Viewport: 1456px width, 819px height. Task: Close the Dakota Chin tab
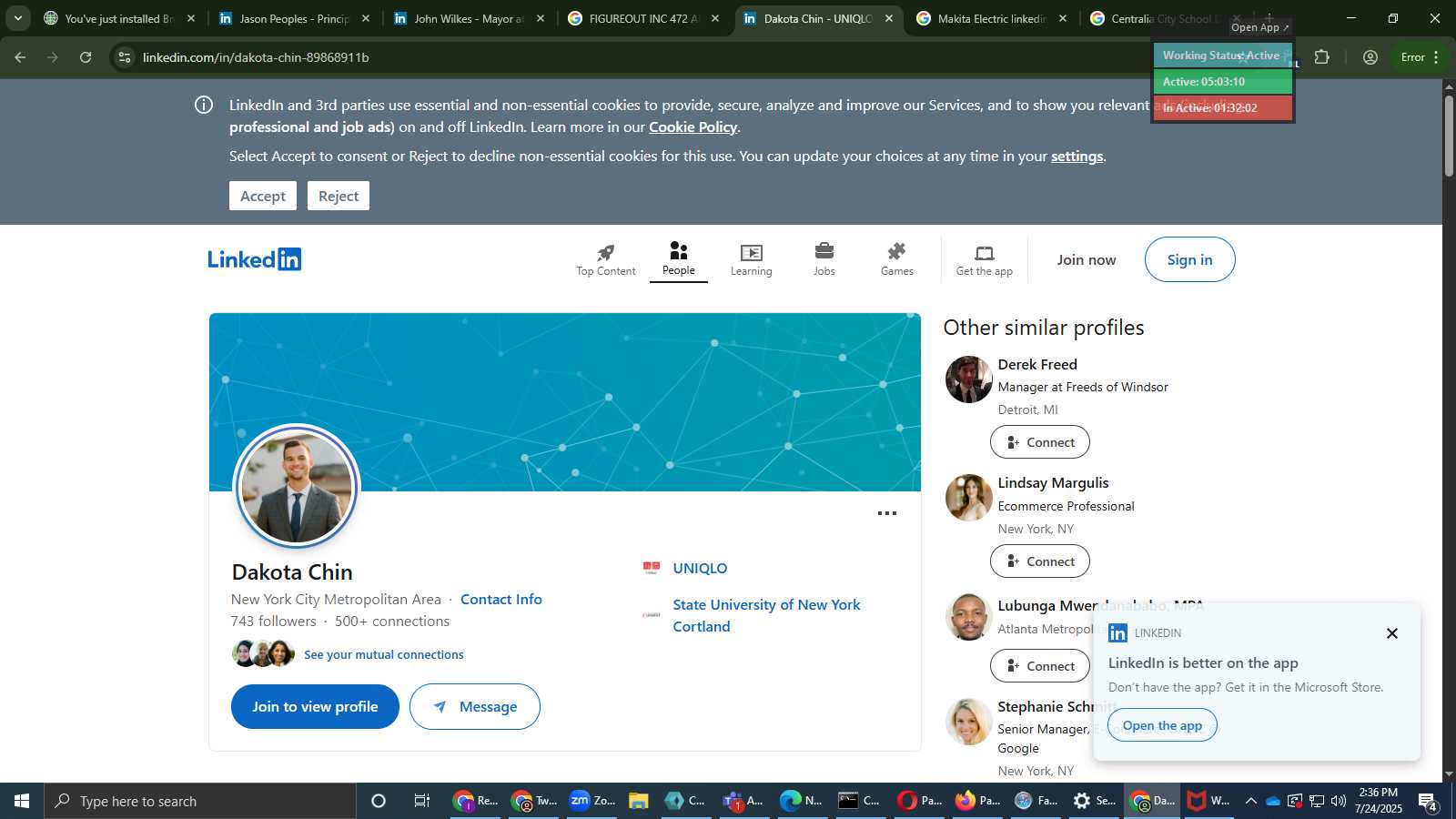pyautogui.click(x=889, y=18)
